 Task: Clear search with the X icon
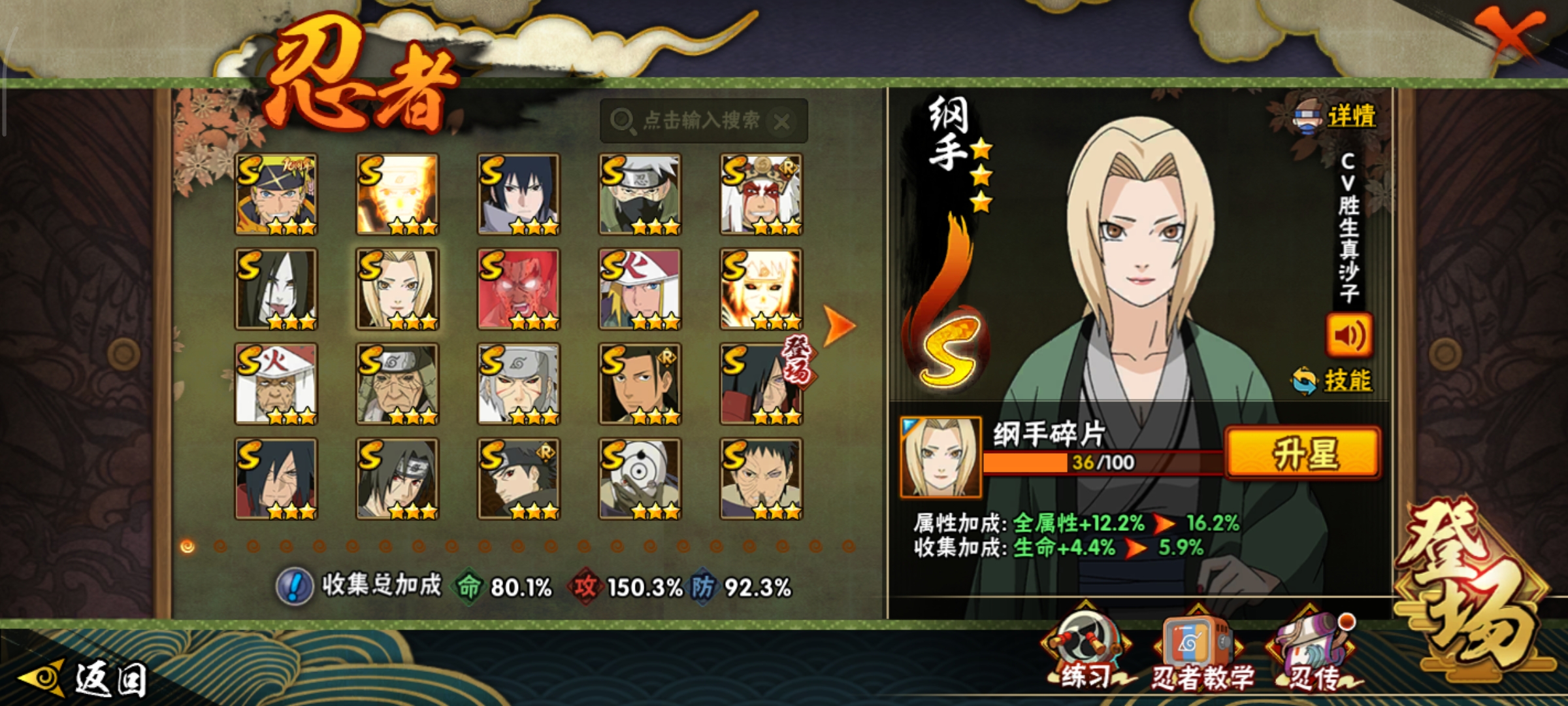(x=781, y=122)
